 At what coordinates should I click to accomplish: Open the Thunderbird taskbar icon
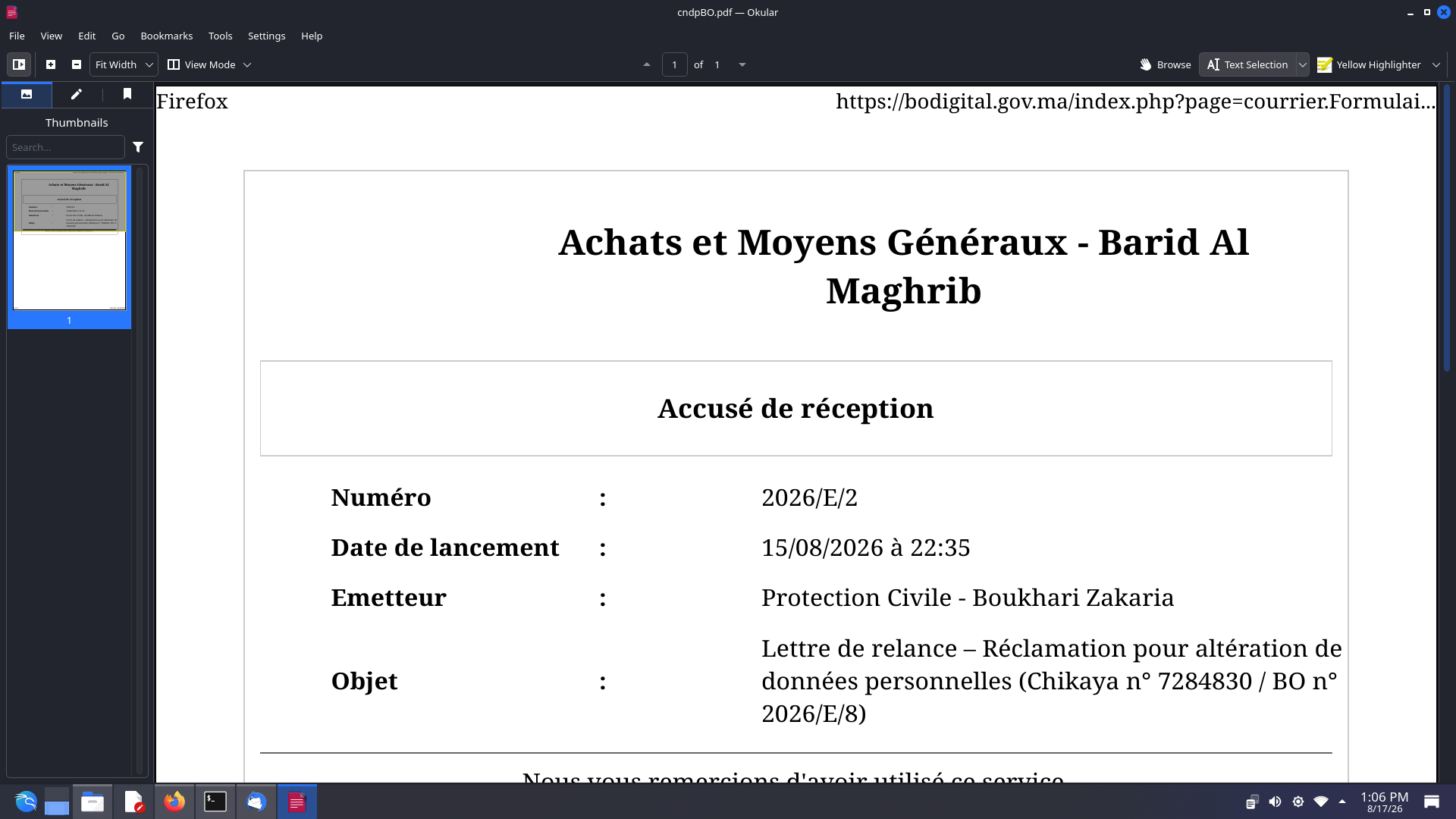pos(256,802)
